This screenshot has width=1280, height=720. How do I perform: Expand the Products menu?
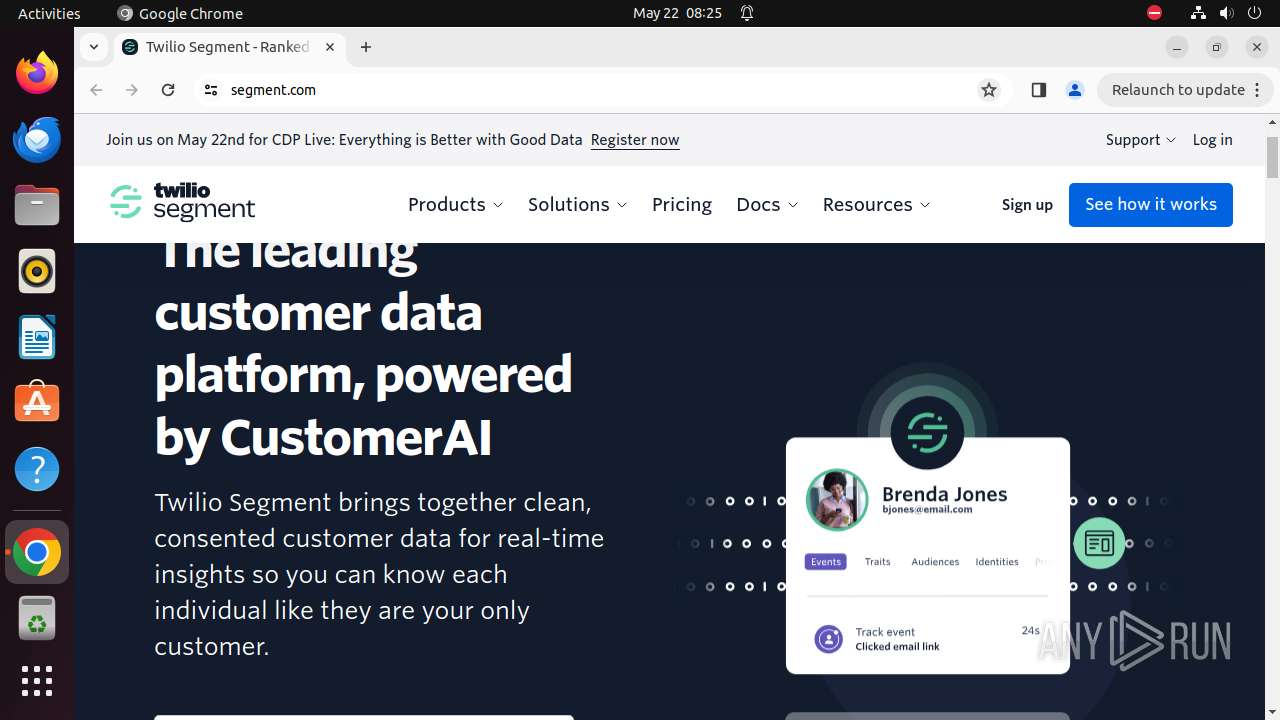tap(455, 204)
